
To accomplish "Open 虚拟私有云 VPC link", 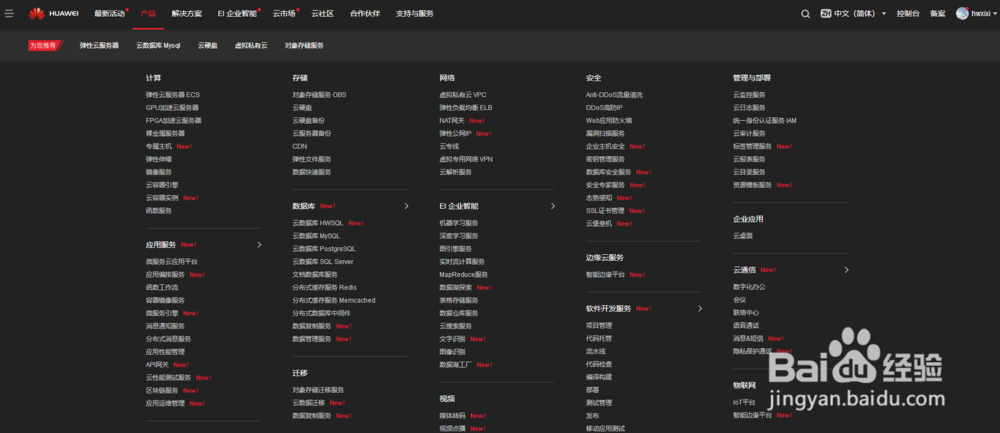I will tap(463, 94).
